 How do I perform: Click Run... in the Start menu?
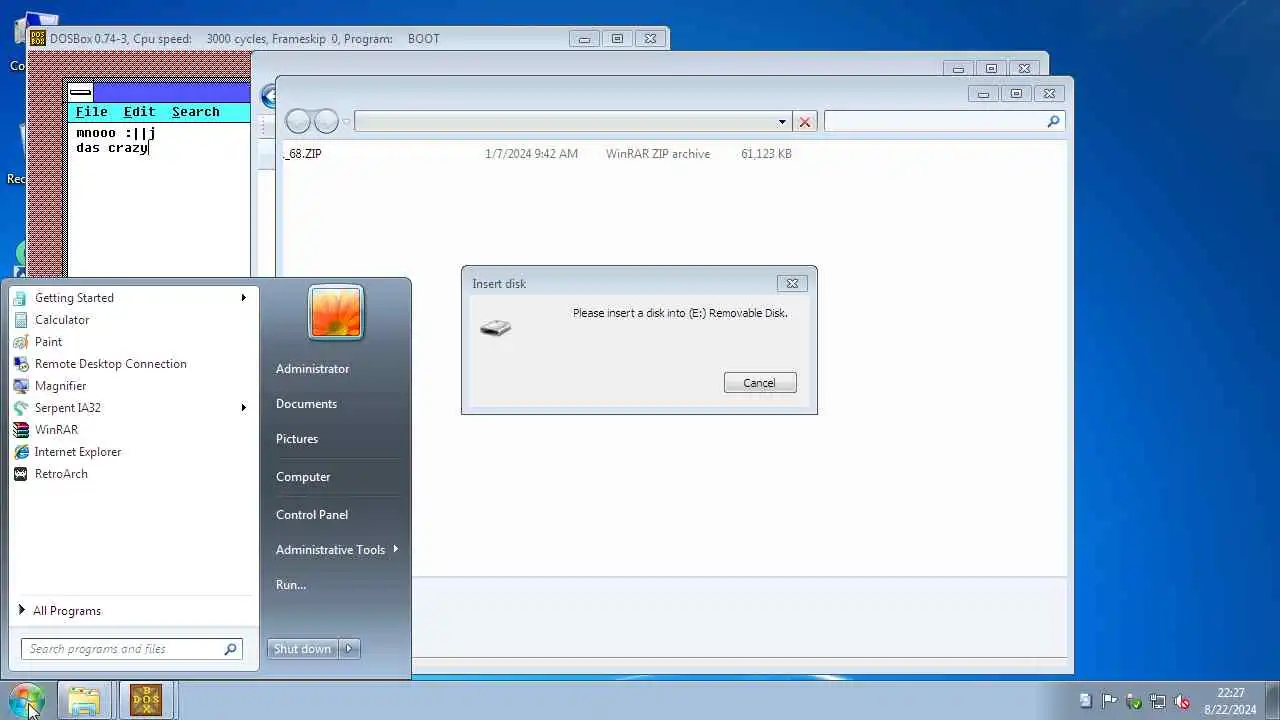[291, 584]
